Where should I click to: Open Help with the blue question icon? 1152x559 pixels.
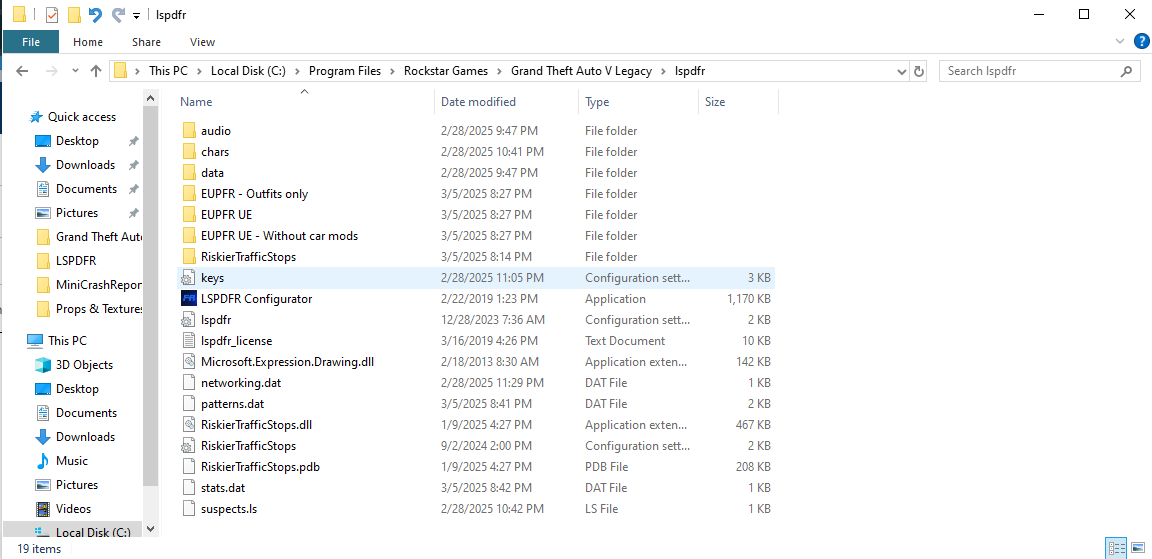(x=1140, y=41)
